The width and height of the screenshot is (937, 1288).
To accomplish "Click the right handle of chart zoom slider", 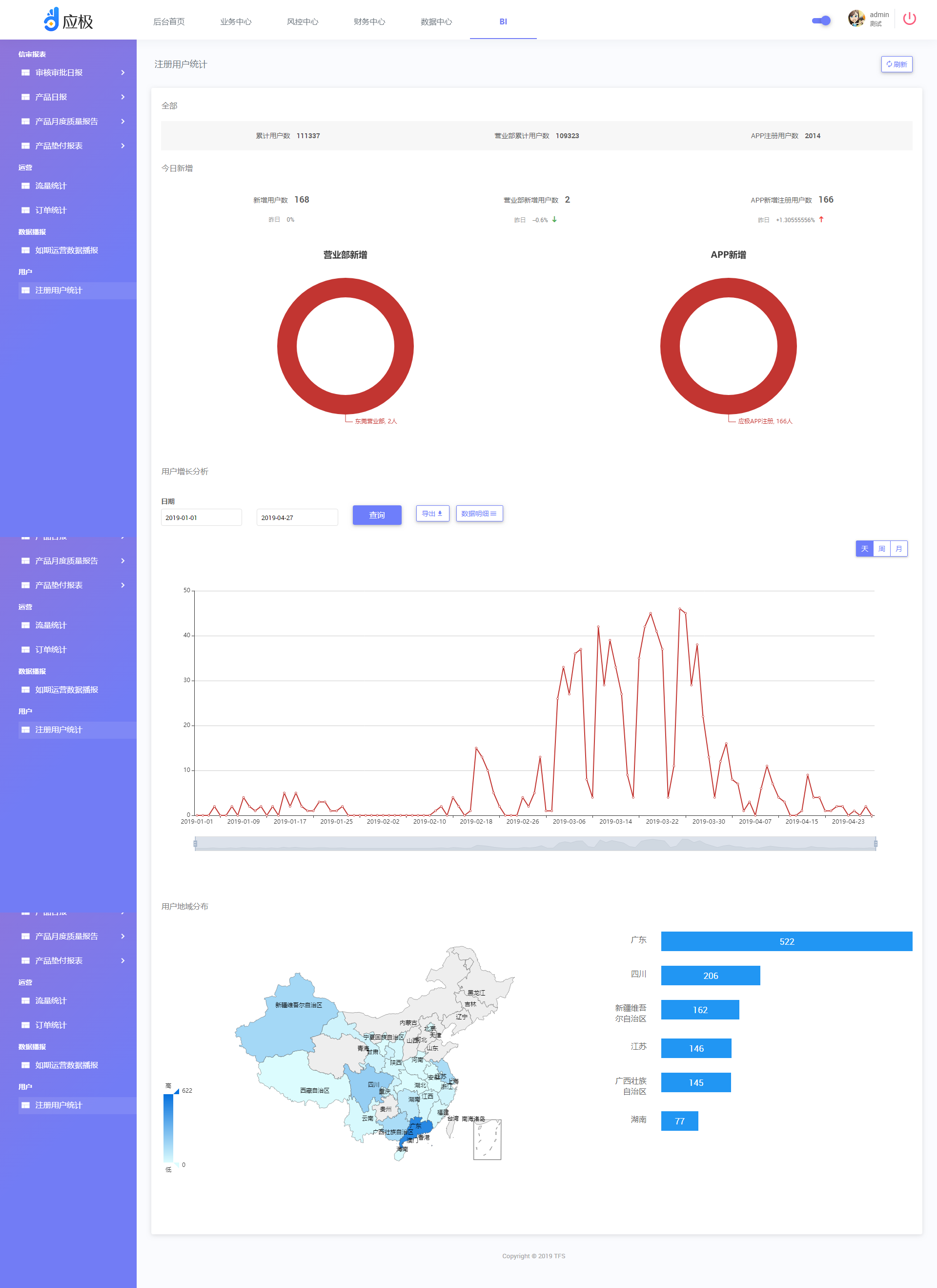I will (x=876, y=844).
